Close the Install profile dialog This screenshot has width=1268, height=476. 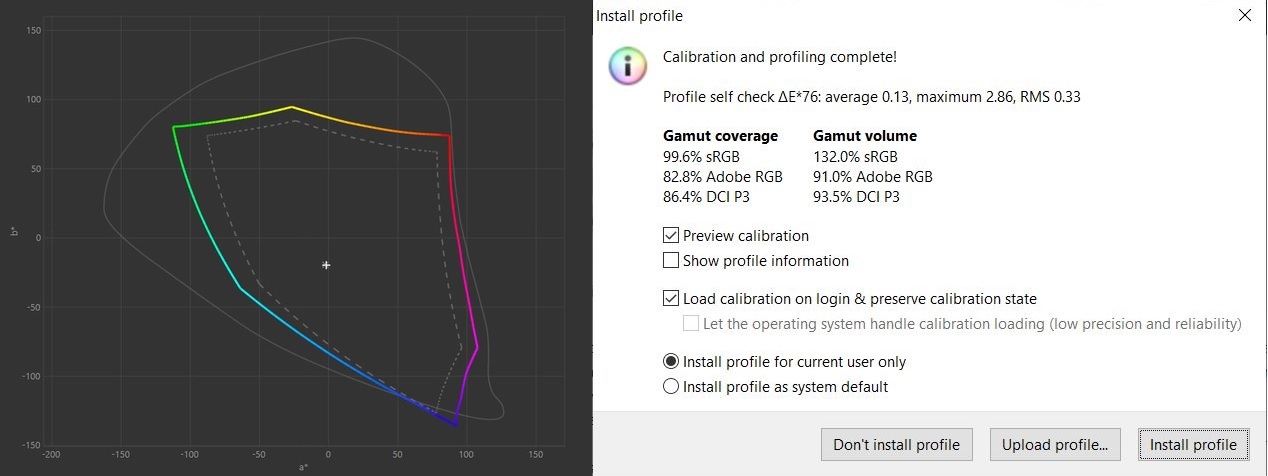click(1244, 15)
